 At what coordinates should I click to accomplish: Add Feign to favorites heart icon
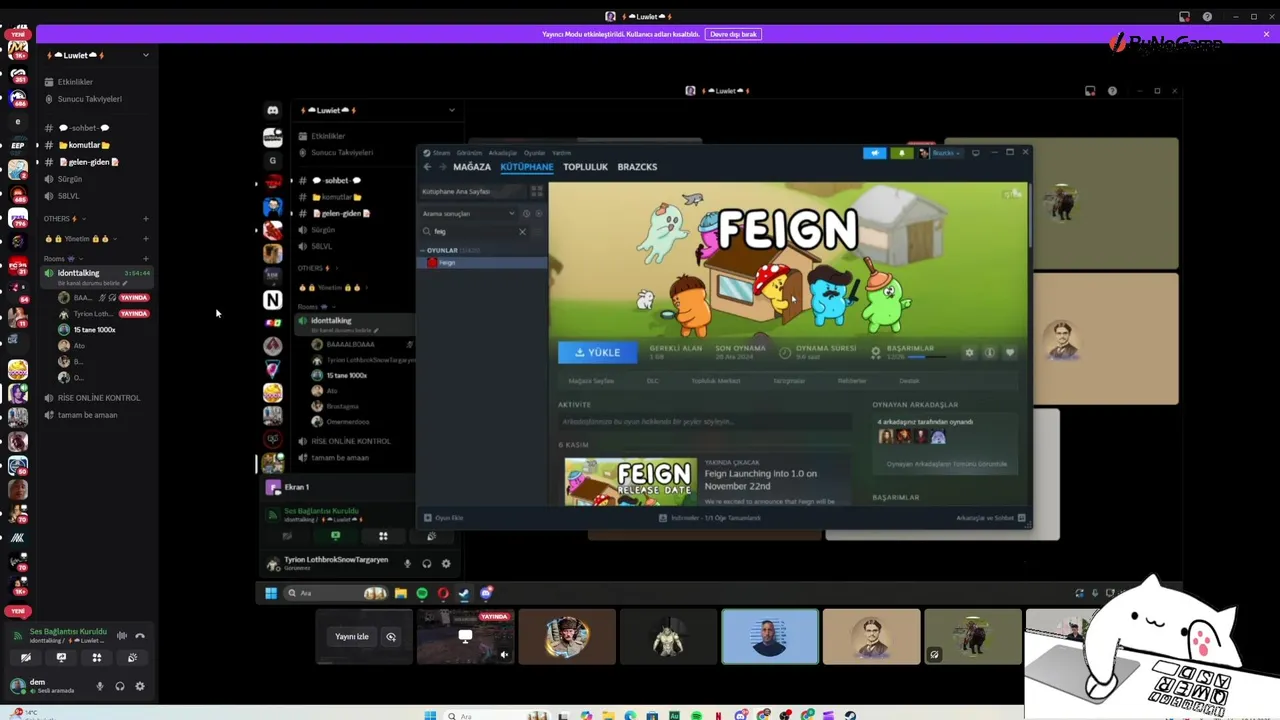(1010, 353)
